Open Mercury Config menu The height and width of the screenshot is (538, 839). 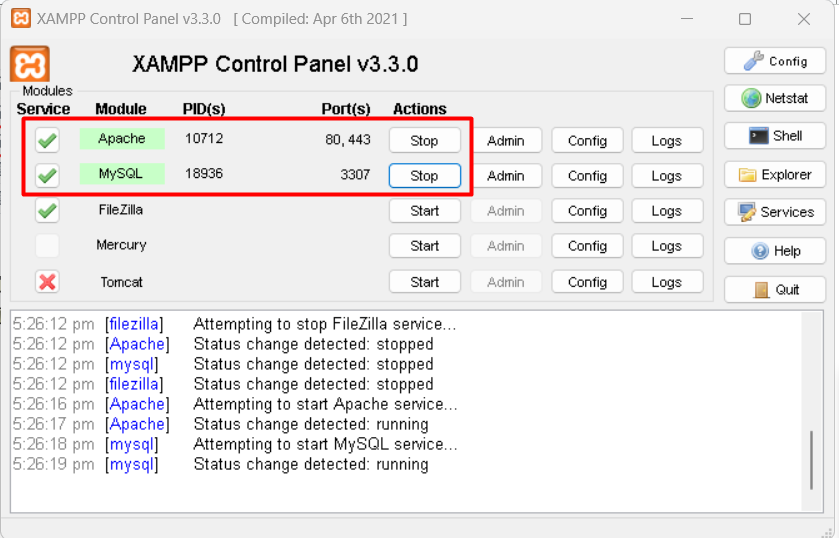(x=588, y=246)
